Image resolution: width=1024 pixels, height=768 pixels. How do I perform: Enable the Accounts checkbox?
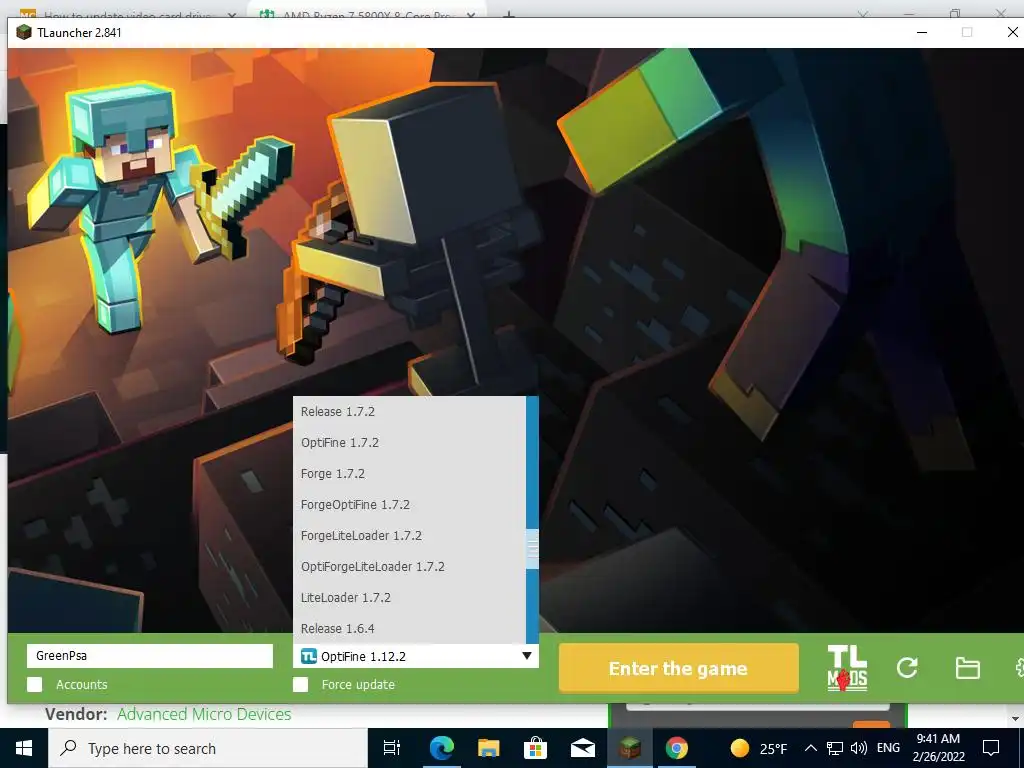[x=35, y=684]
